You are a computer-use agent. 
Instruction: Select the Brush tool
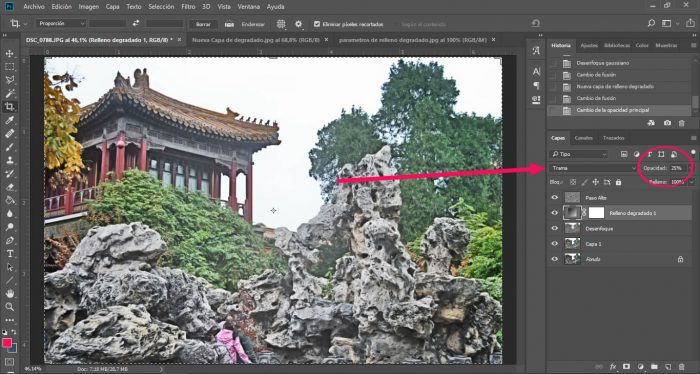tap(9, 147)
